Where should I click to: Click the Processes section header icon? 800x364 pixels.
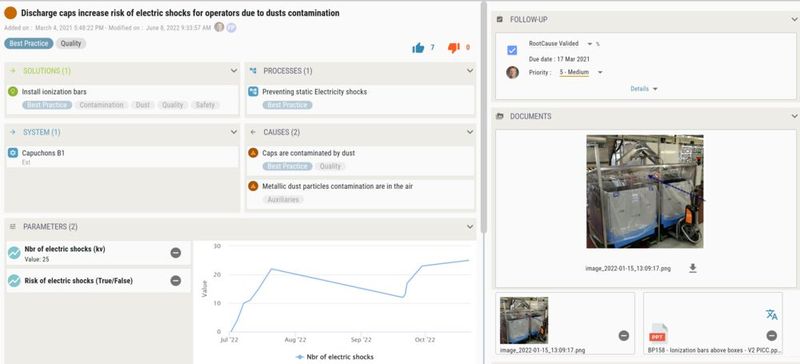(253, 71)
